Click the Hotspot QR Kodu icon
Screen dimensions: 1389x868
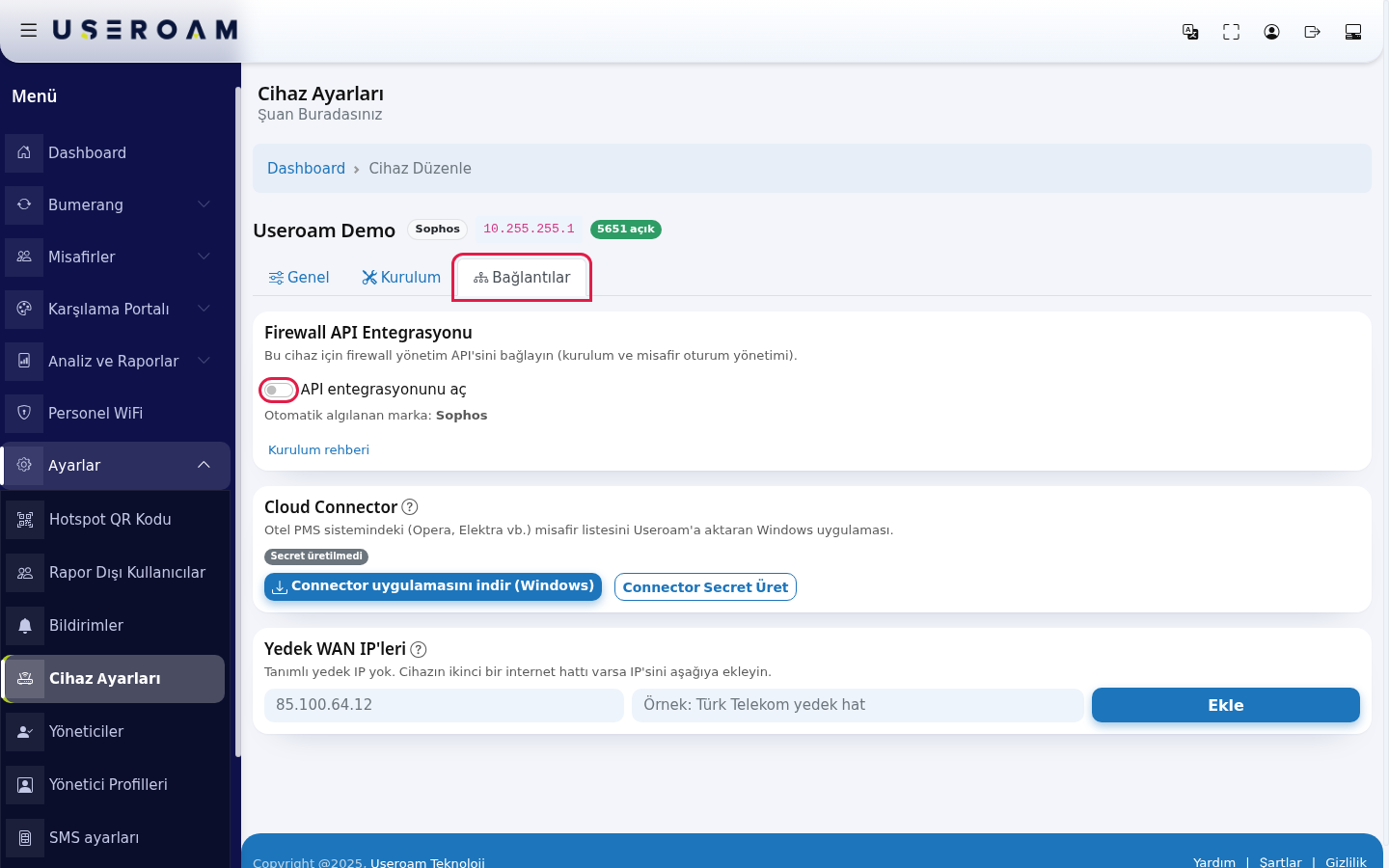click(25, 519)
